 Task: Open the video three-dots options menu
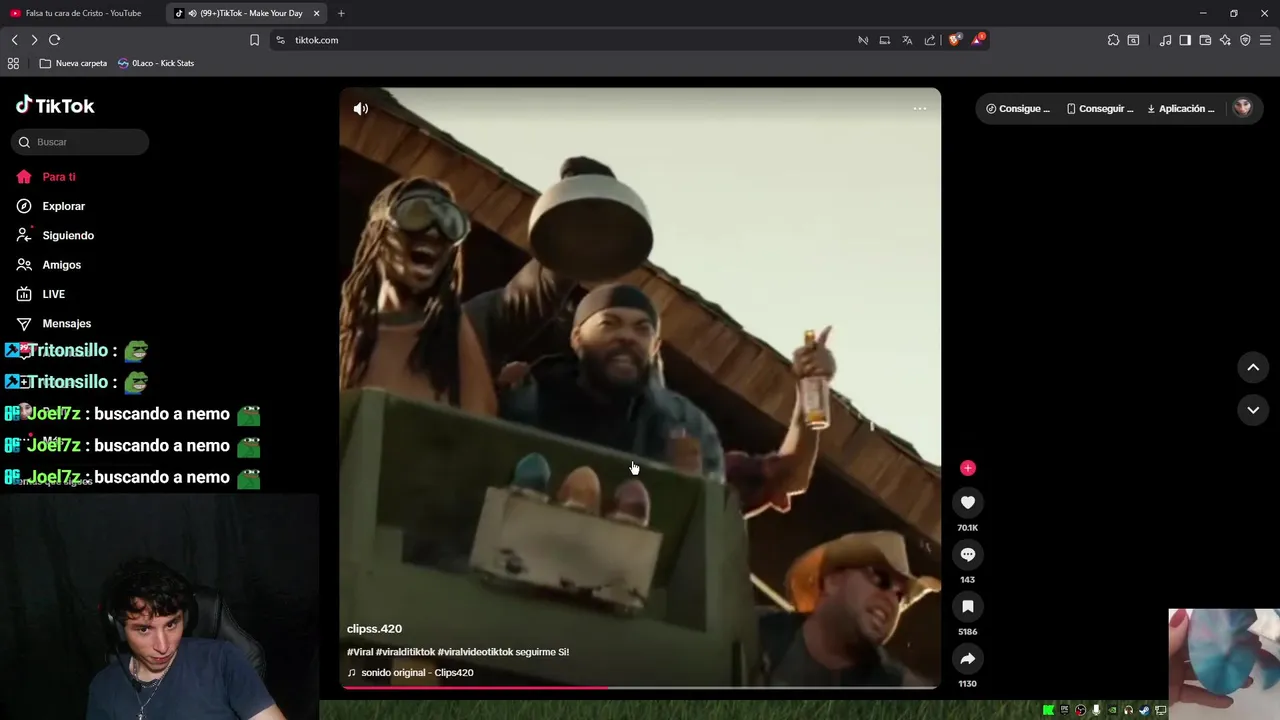920,108
